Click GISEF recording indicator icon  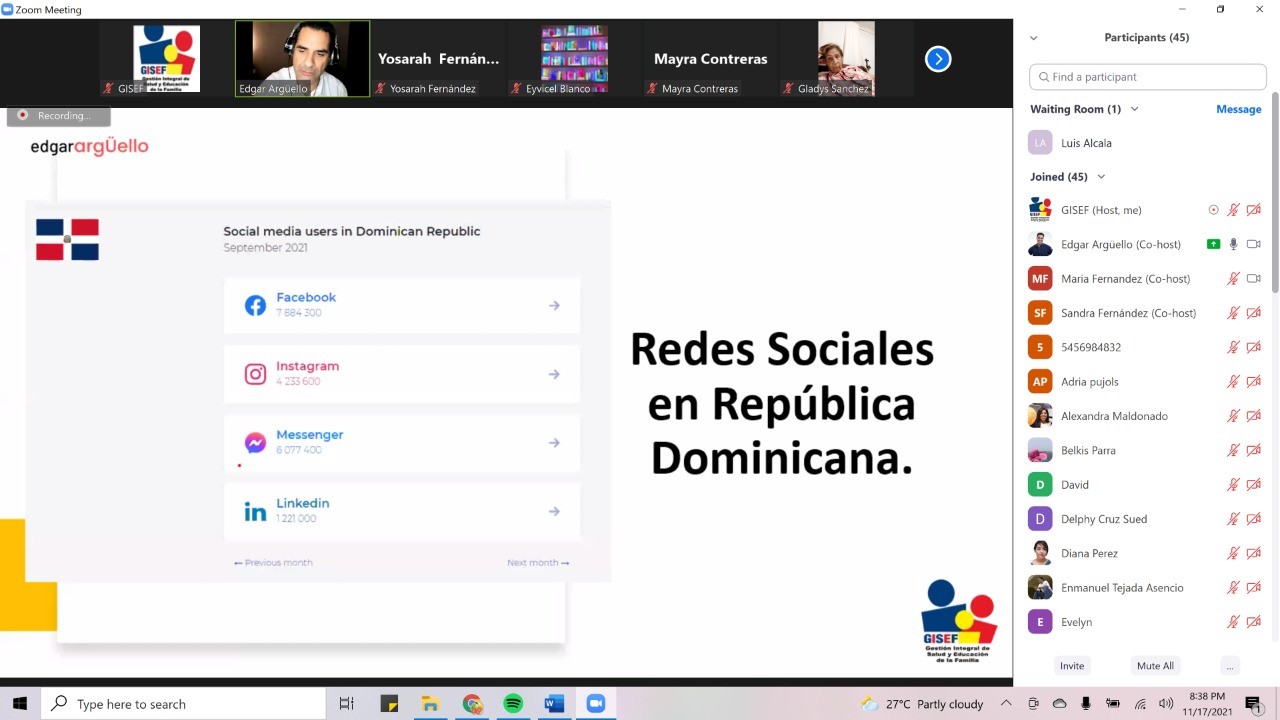pos(1214,210)
